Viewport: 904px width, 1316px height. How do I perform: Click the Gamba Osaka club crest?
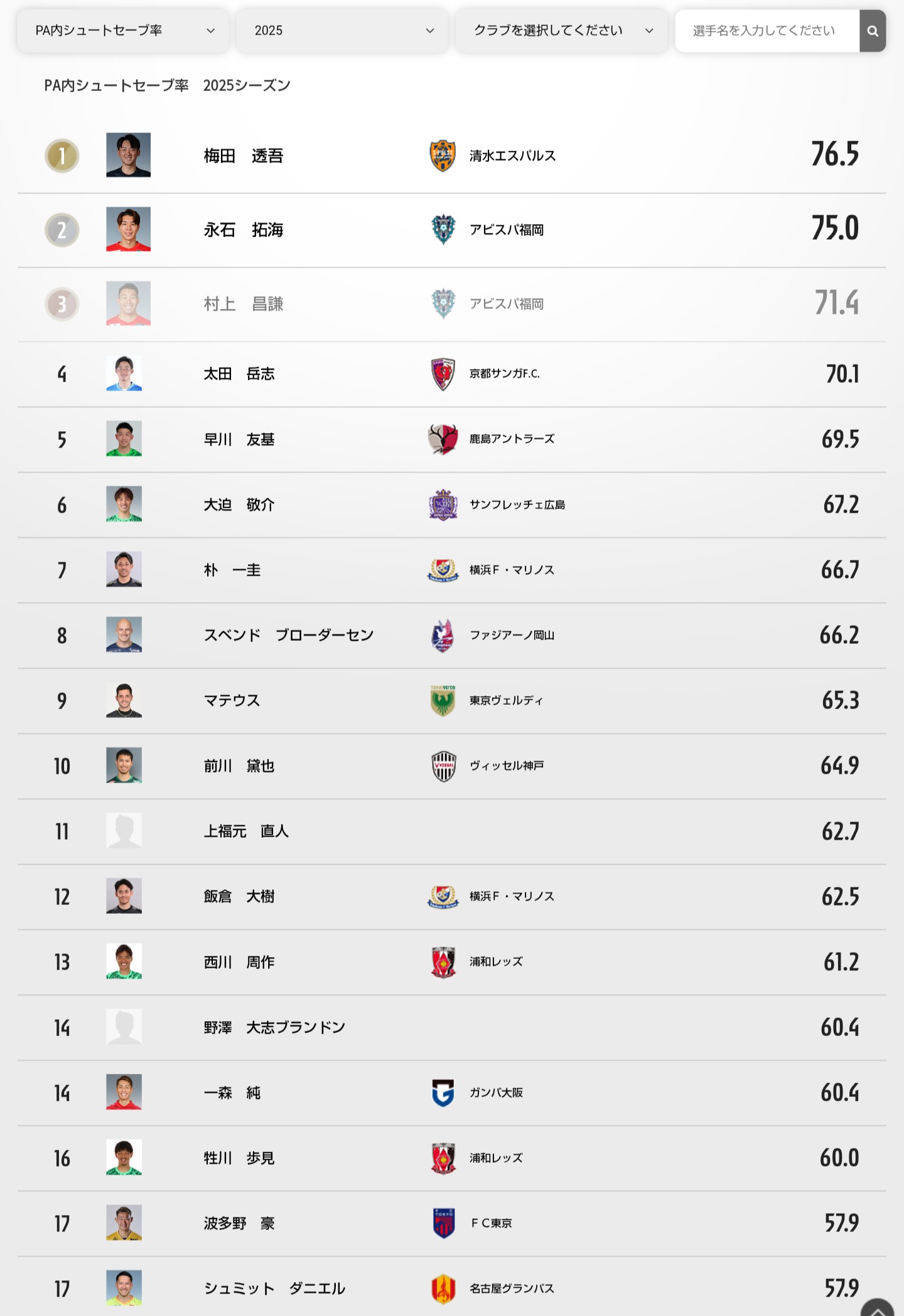click(x=443, y=1093)
